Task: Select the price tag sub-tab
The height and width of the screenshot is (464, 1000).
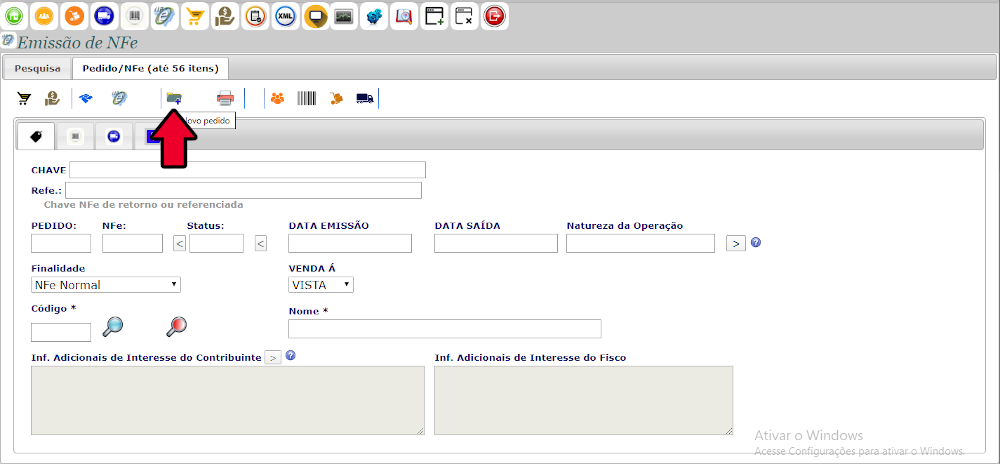Action: point(36,136)
